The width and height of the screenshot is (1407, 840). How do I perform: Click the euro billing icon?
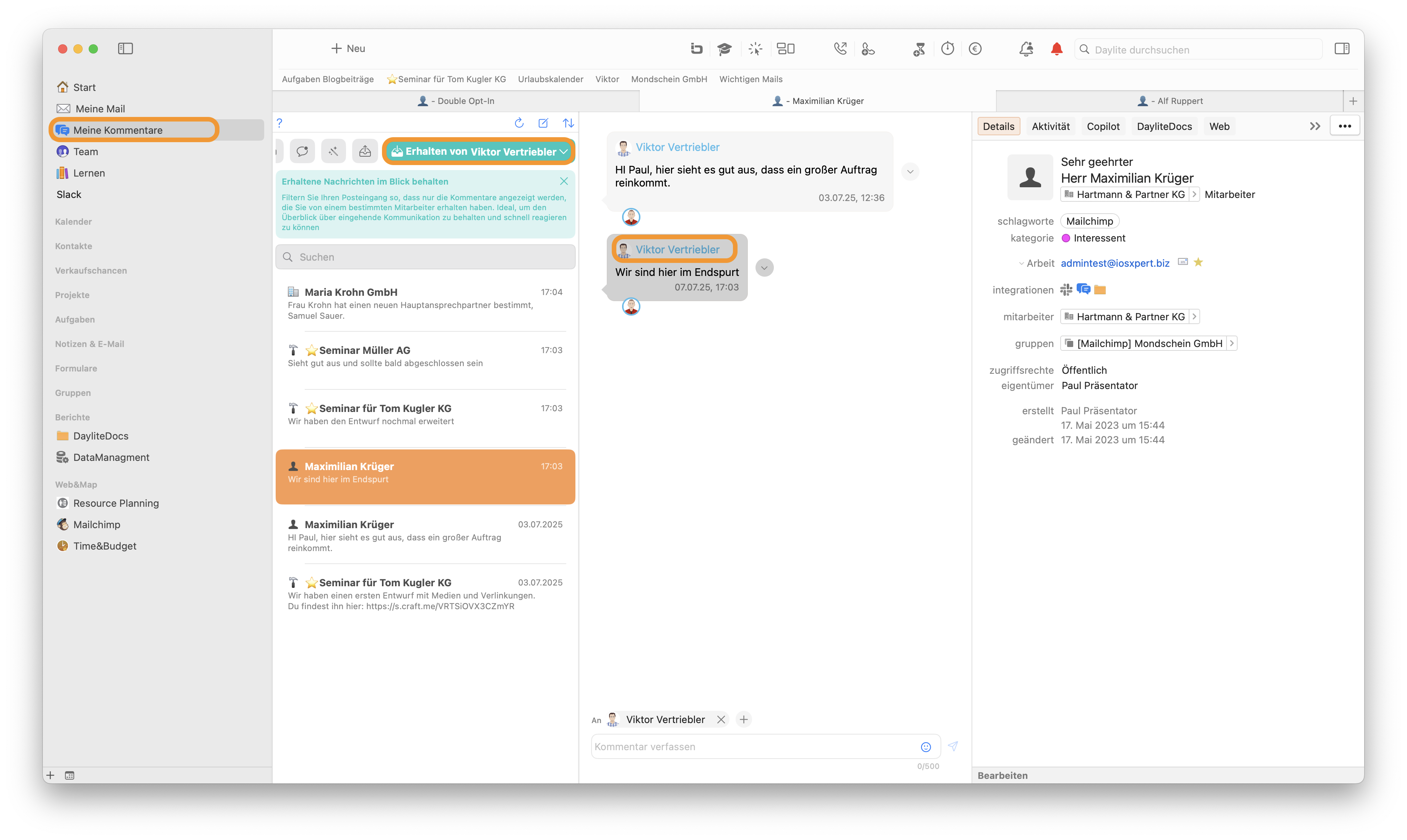[975, 49]
